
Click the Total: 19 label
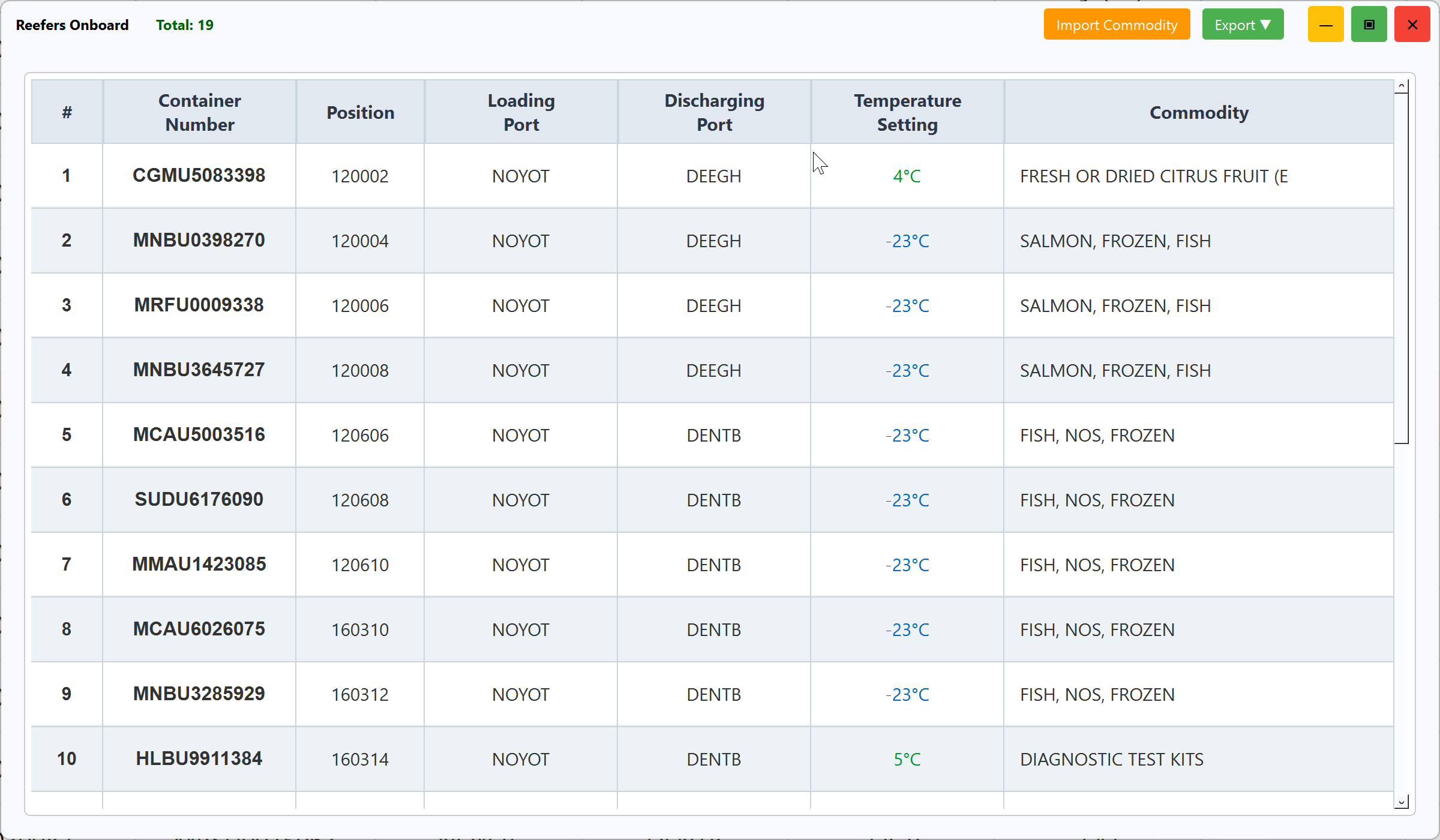pos(185,25)
